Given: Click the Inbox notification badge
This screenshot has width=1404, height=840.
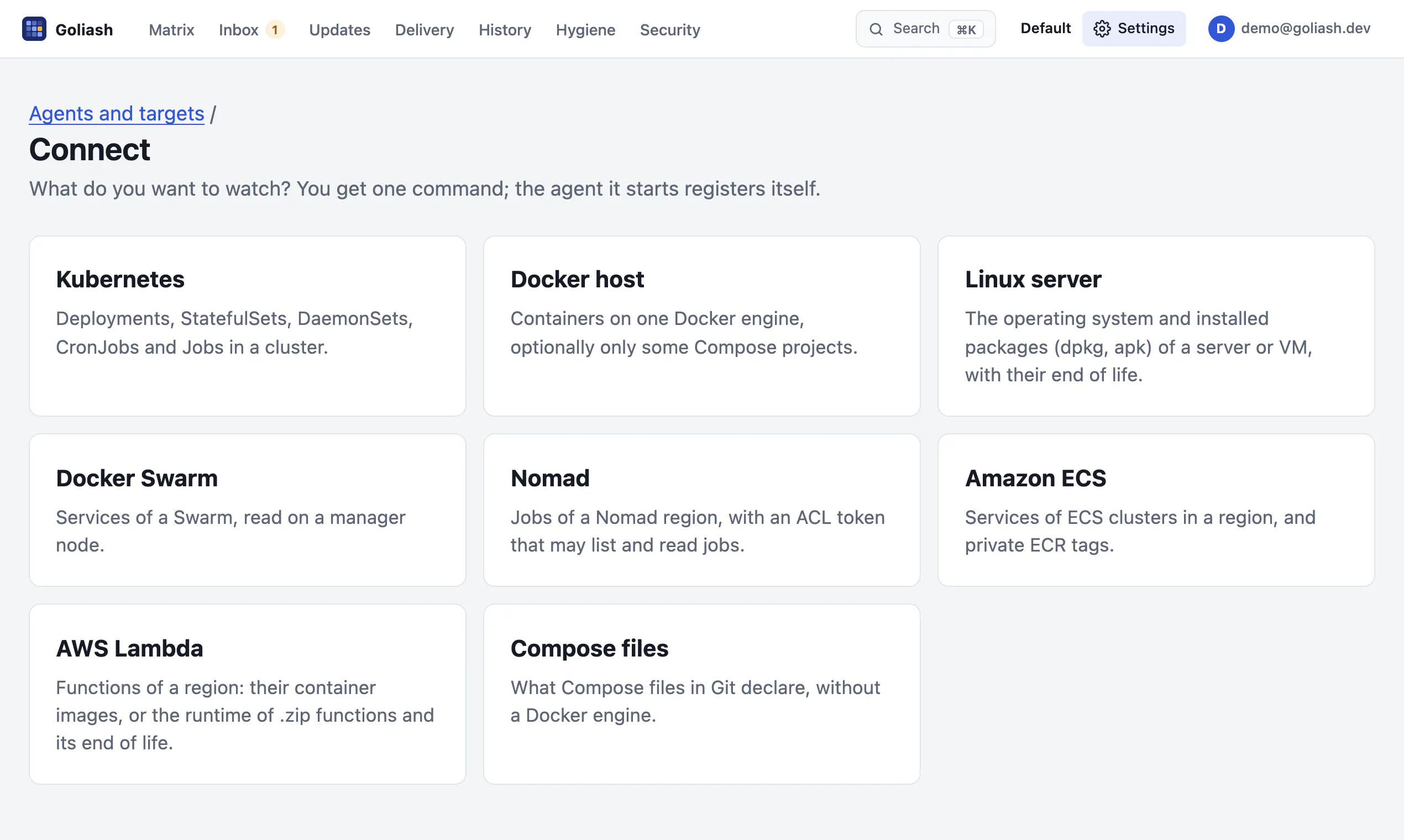Looking at the screenshot, I should point(275,29).
